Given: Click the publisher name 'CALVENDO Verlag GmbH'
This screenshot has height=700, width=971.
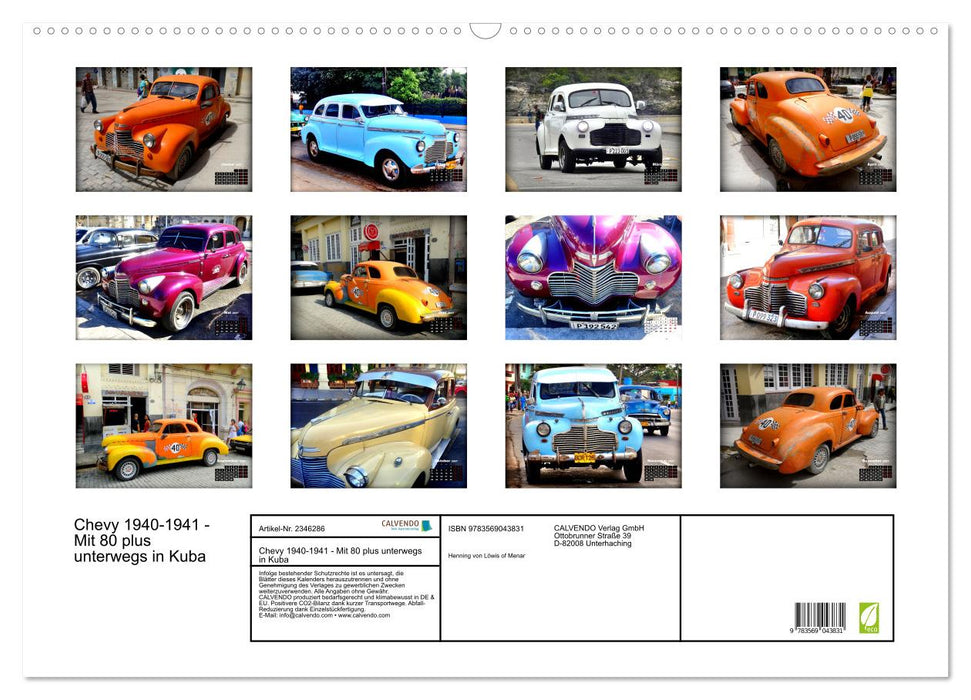Looking at the screenshot, I should (x=599, y=528).
